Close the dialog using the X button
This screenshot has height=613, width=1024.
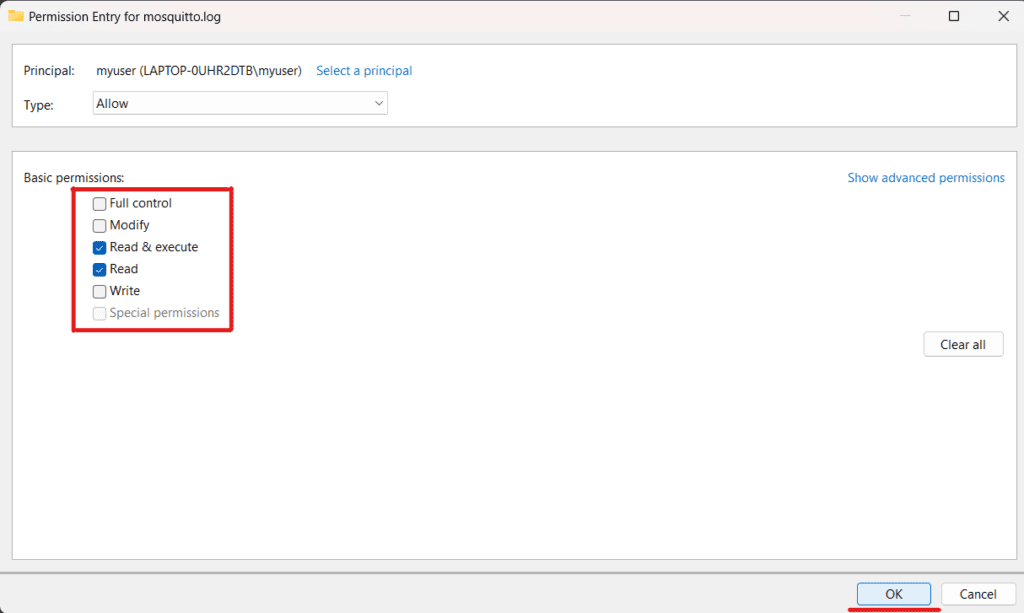pos(1003,16)
